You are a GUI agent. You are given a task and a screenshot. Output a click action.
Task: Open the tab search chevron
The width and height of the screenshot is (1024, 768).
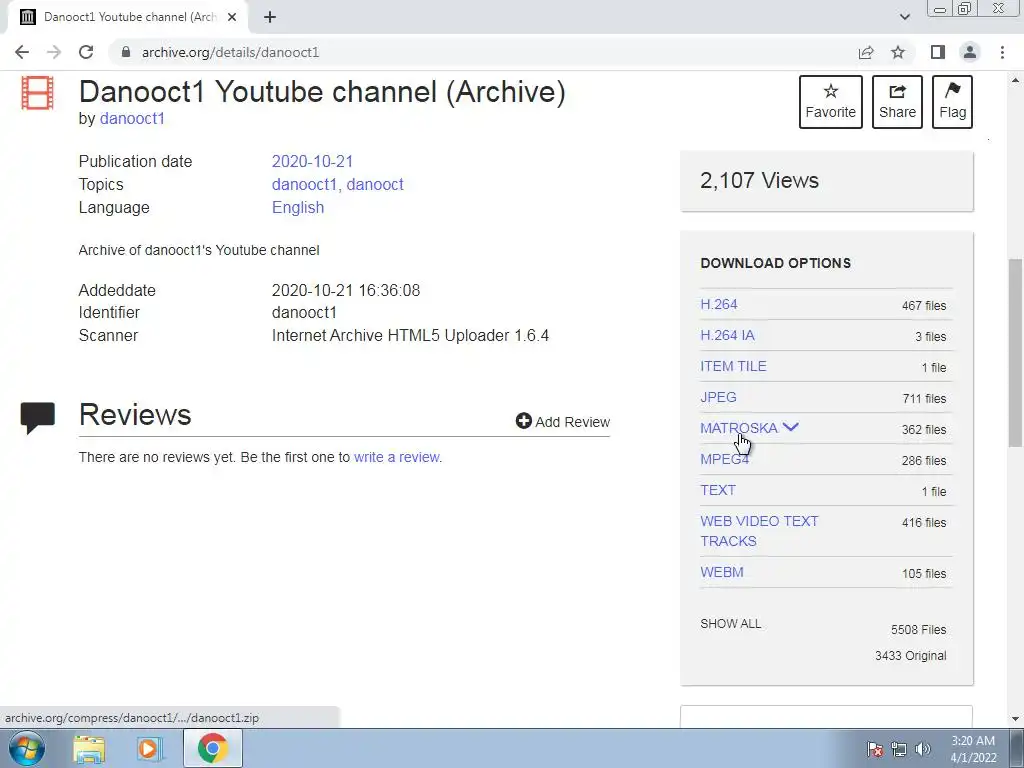coord(904,17)
